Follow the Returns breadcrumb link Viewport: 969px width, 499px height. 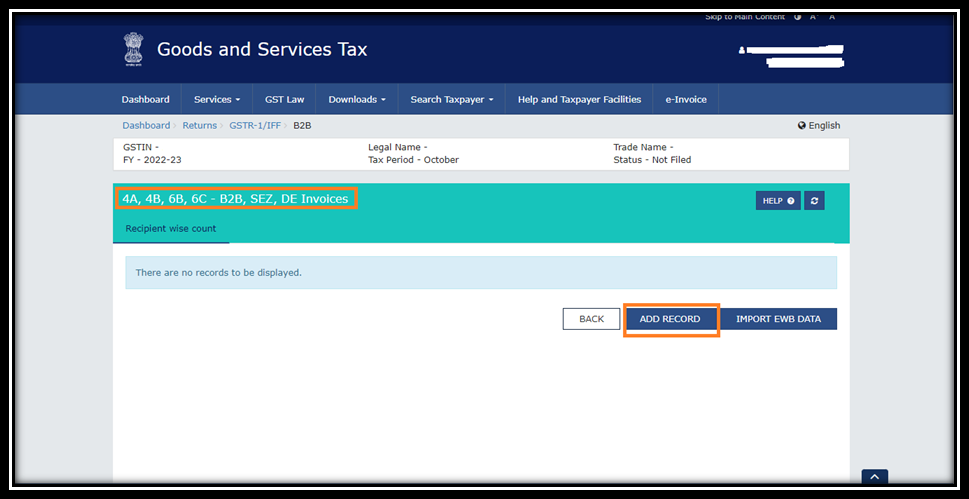200,126
